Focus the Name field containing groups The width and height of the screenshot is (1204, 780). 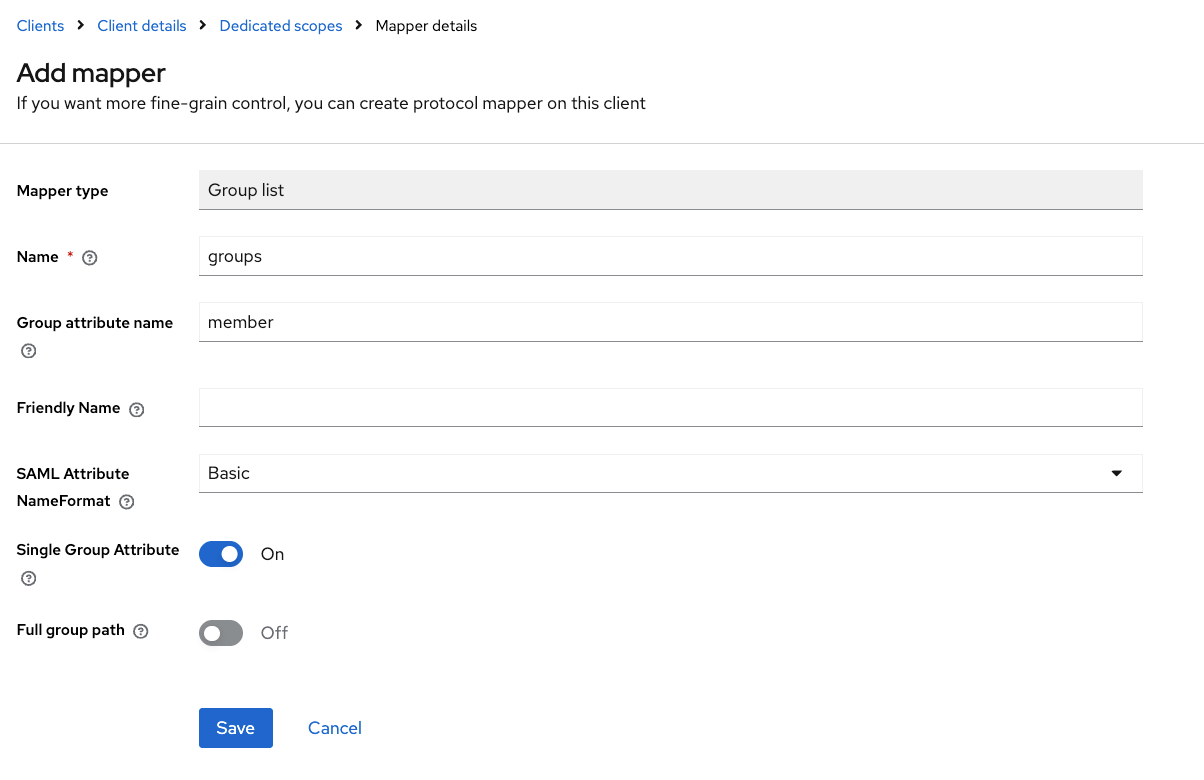tap(670, 256)
